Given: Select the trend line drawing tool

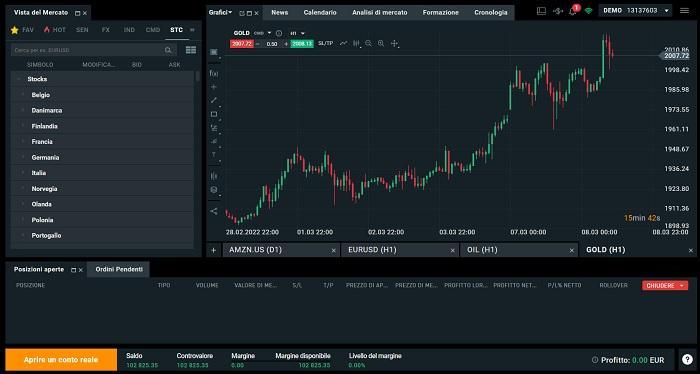Looking at the screenshot, I should pyautogui.click(x=214, y=100).
